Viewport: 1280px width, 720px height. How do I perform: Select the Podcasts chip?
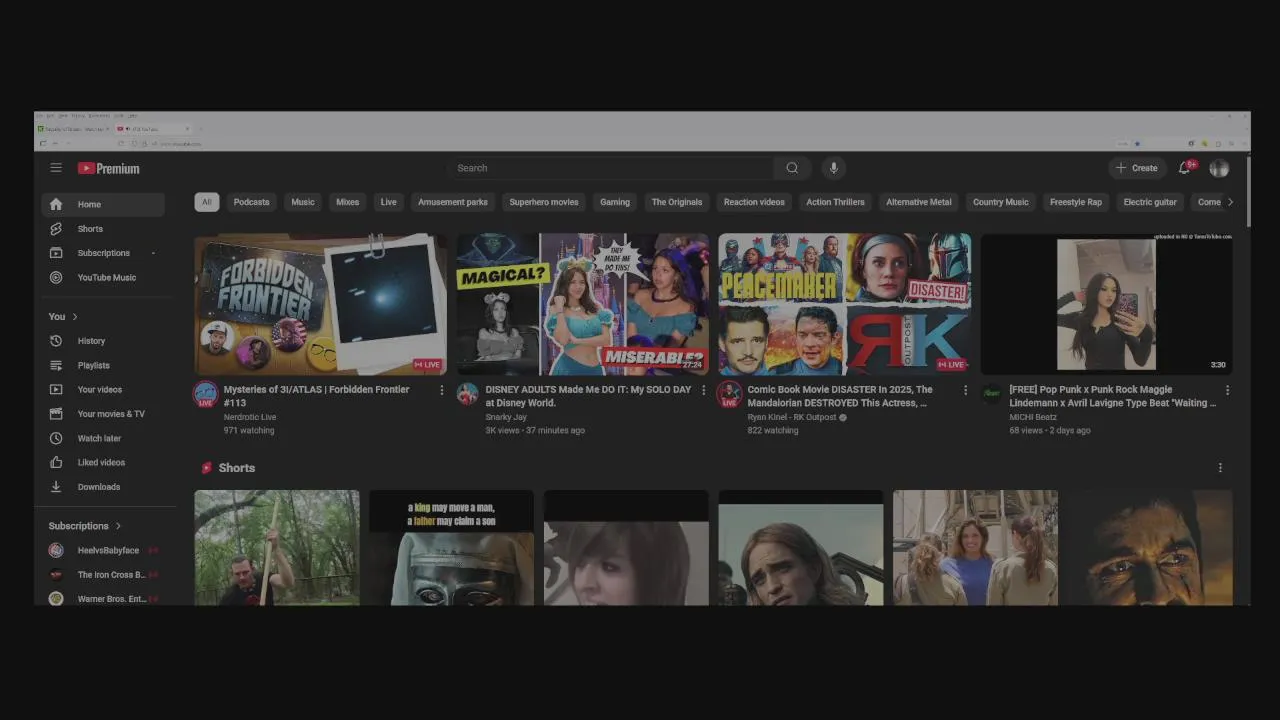tap(251, 202)
